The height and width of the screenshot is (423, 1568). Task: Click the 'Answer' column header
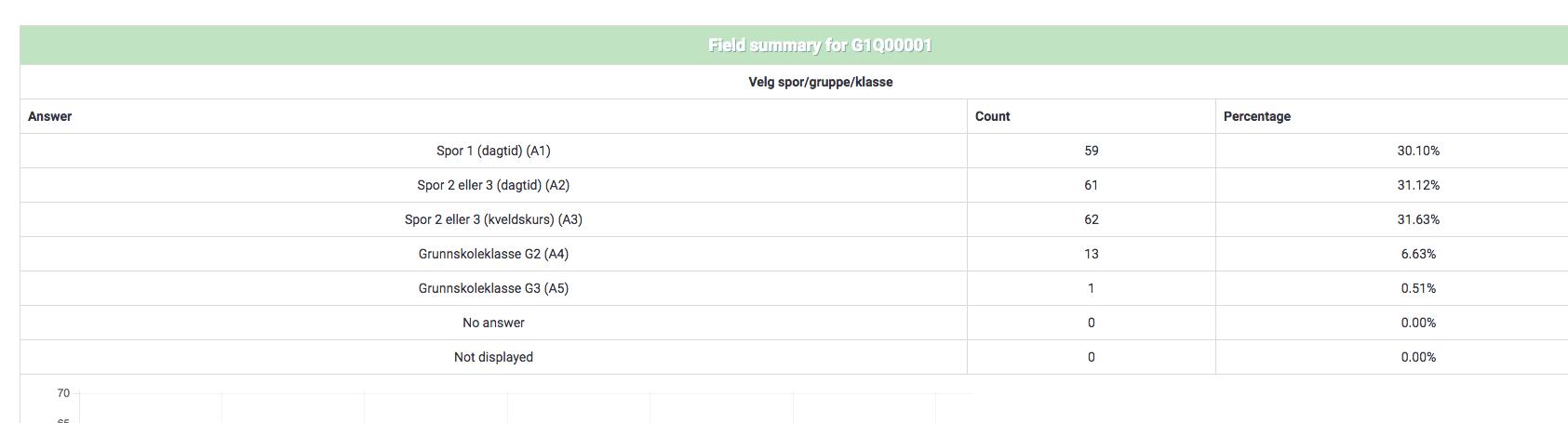[50, 116]
